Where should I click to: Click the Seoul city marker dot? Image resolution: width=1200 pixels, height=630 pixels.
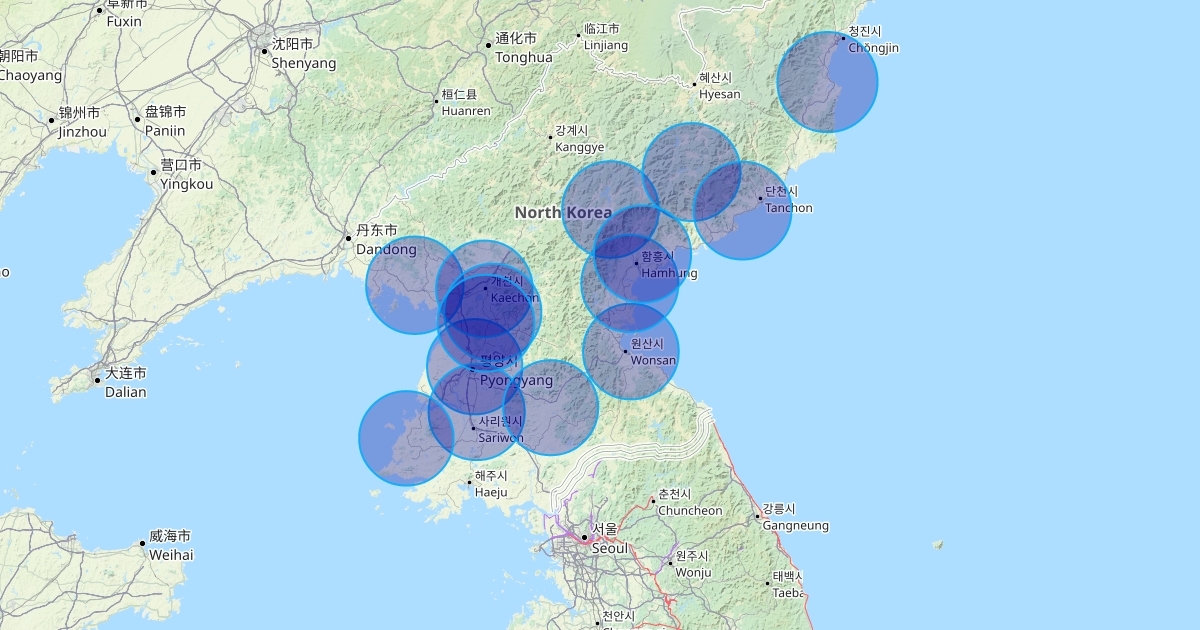[585, 537]
